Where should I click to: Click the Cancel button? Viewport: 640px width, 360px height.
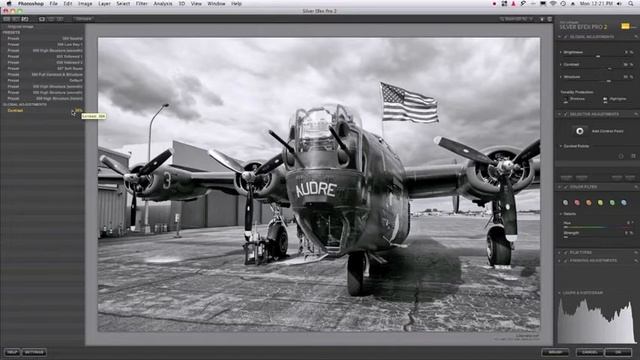pos(589,352)
